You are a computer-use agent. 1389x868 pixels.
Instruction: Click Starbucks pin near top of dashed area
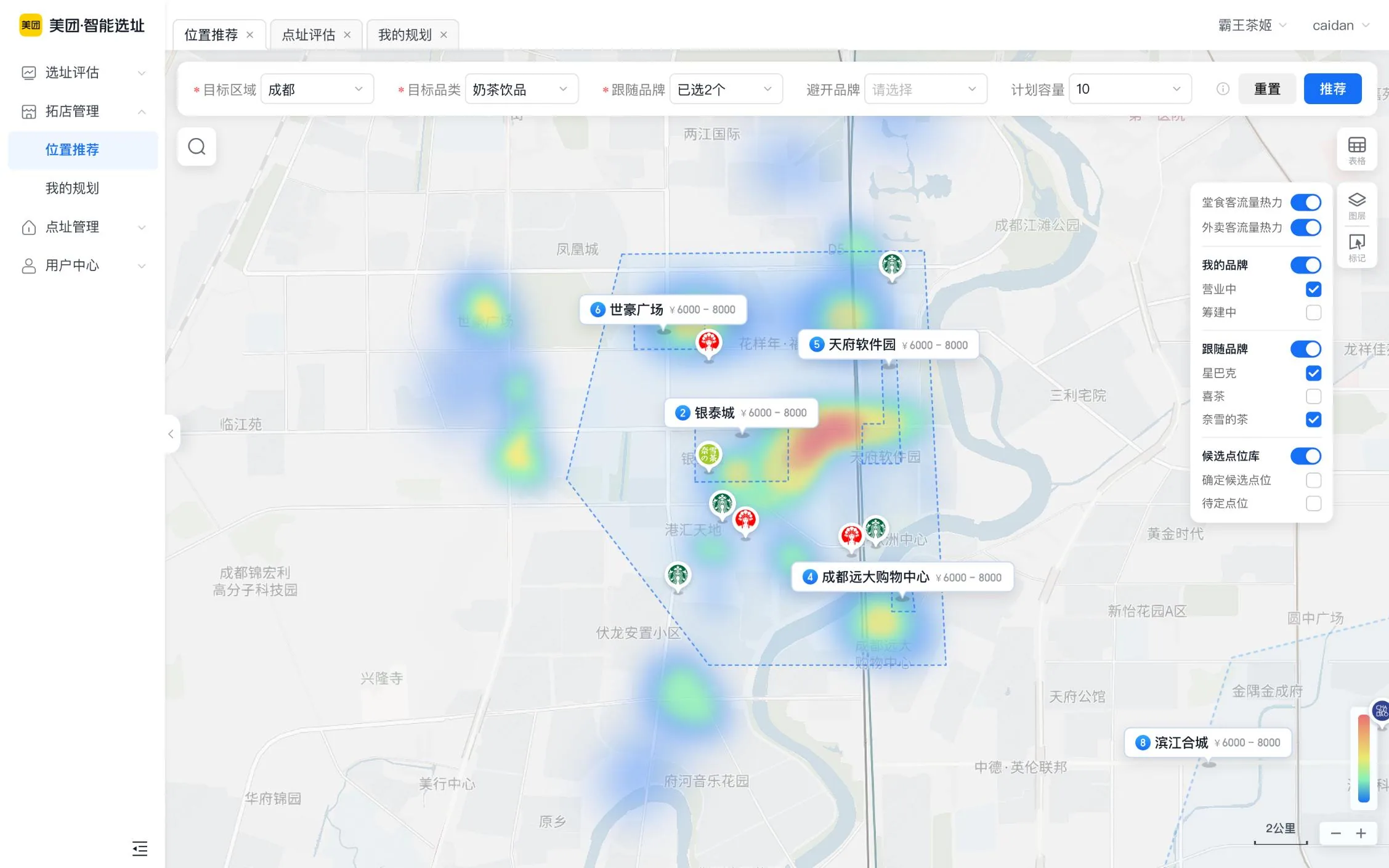(x=891, y=266)
